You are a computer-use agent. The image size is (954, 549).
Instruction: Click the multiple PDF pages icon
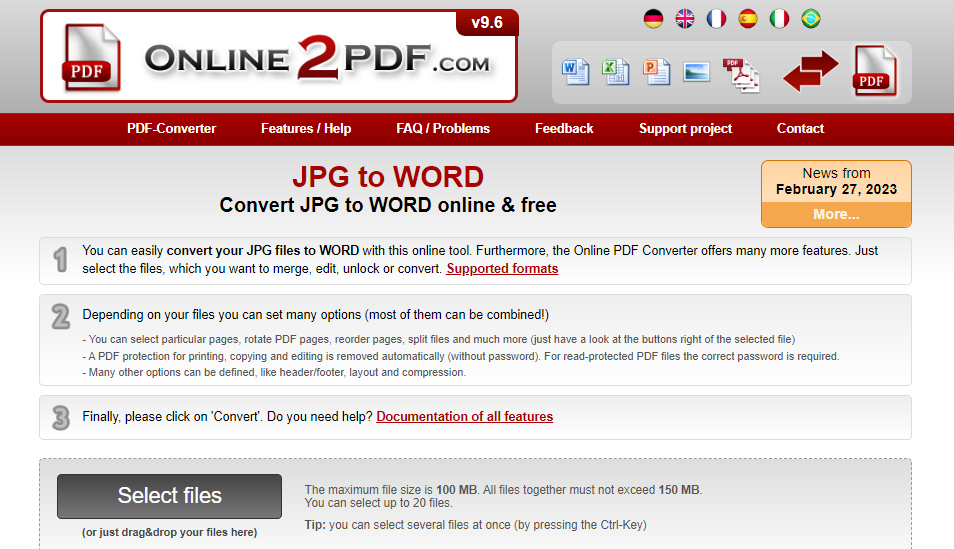coord(740,75)
